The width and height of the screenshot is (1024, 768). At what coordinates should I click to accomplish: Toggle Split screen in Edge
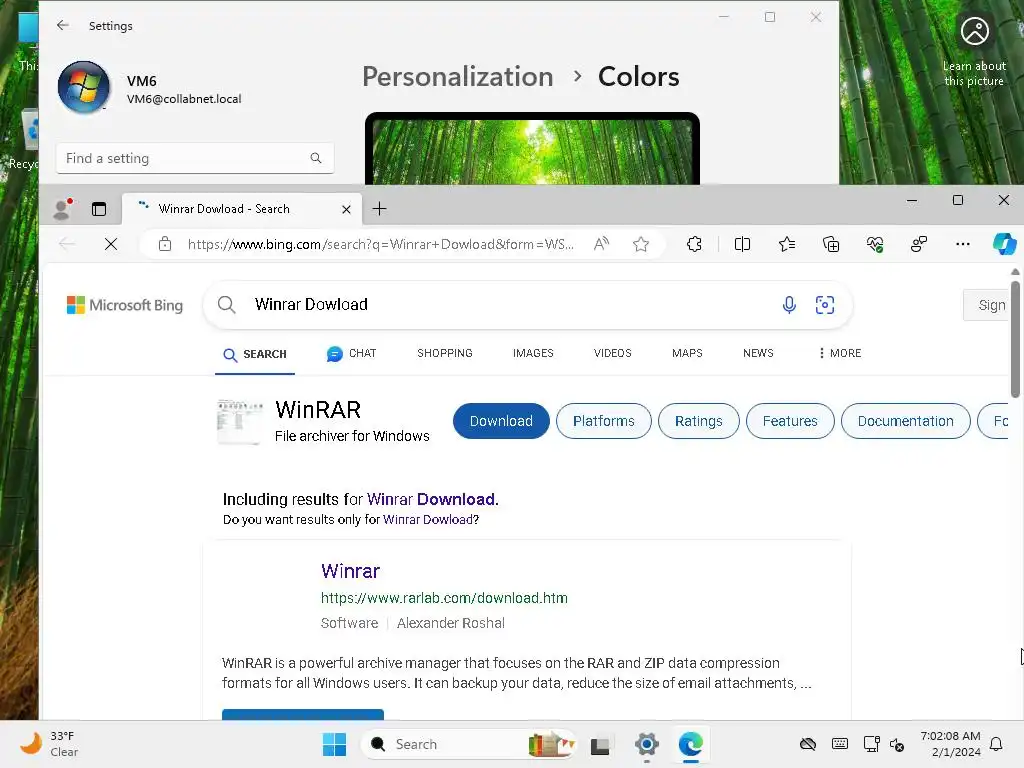click(742, 244)
